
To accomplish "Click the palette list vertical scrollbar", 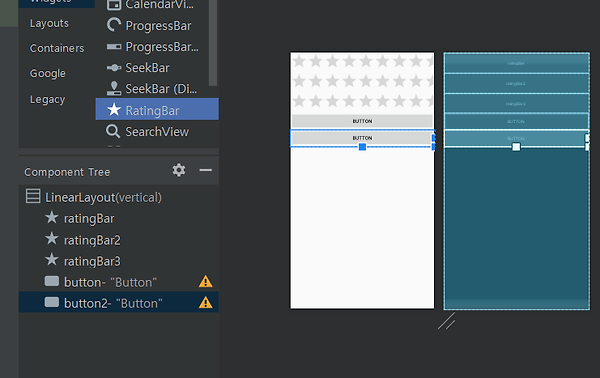I will pos(213,43).
